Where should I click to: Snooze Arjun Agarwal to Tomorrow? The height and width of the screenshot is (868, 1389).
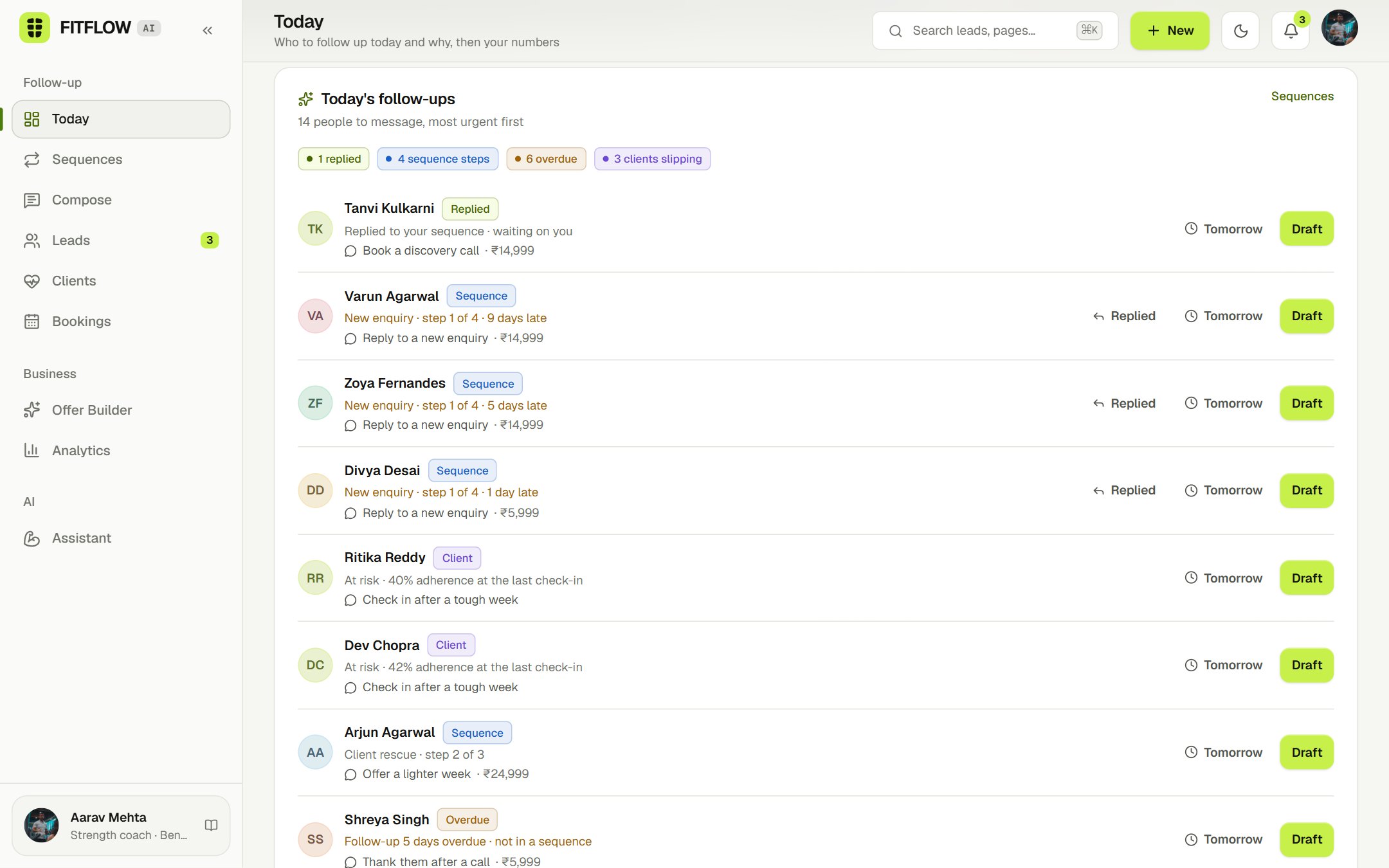[x=1224, y=752]
